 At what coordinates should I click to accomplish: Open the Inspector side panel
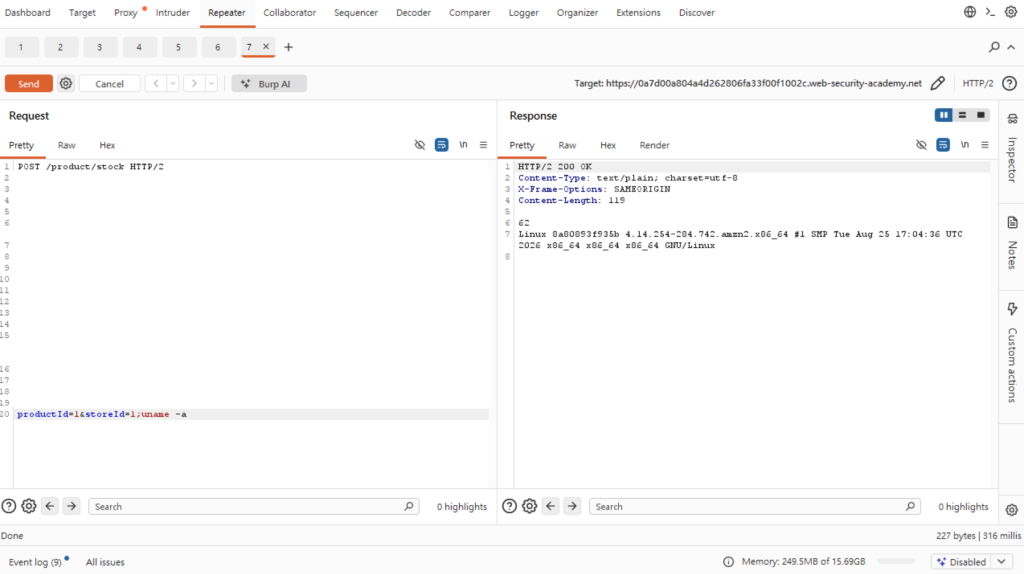(x=1012, y=150)
